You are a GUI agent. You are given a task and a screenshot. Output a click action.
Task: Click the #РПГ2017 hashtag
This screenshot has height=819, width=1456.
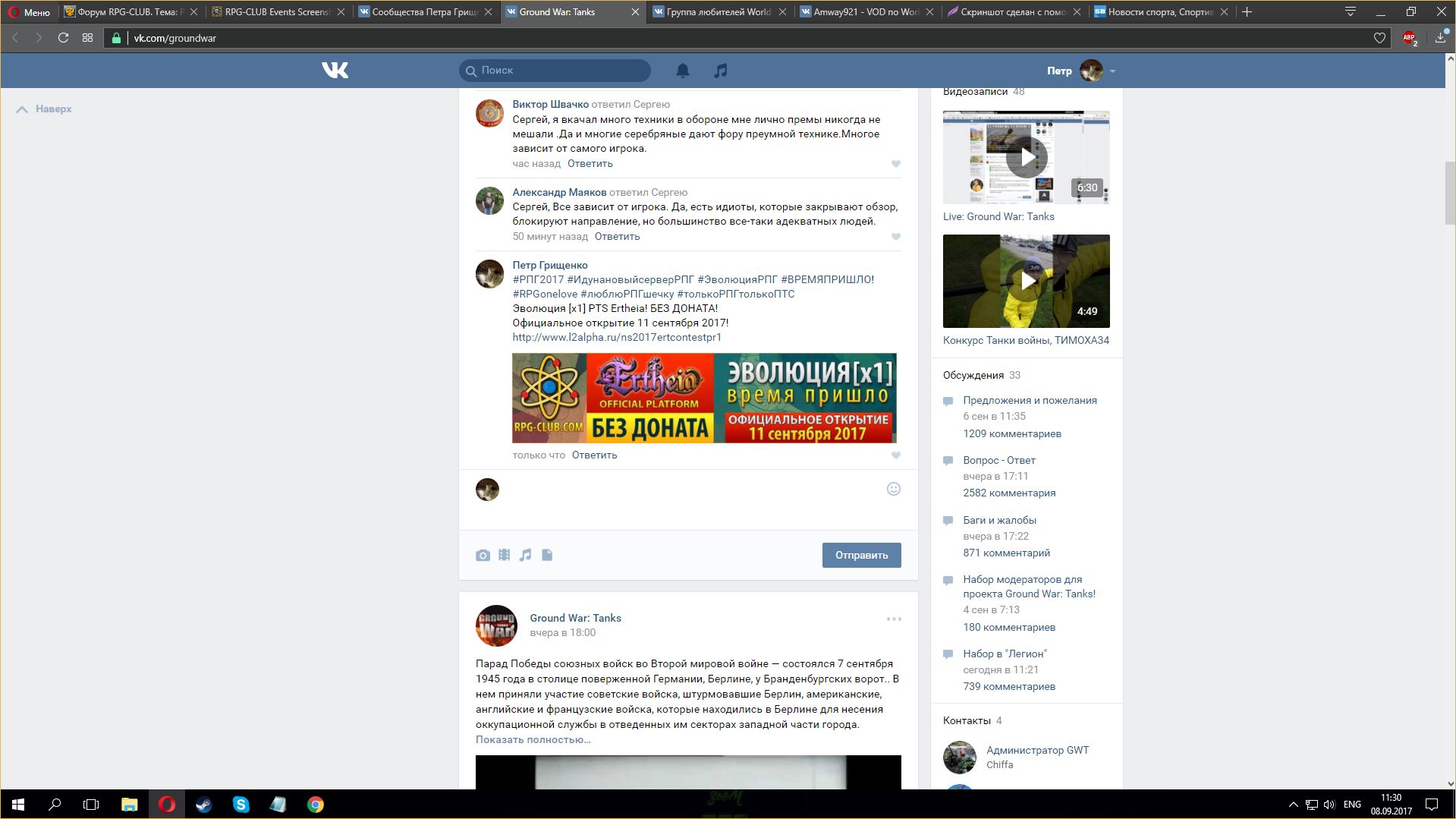click(538, 279)
